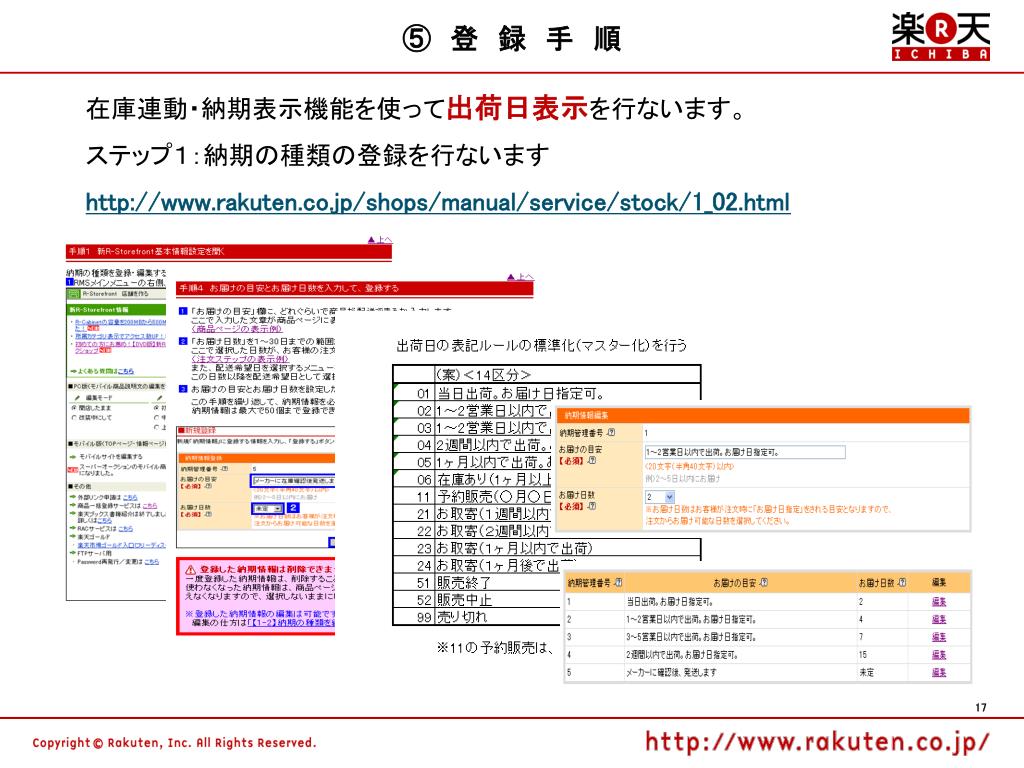
Task: Click table cell '52 販売中止'
Action: [477, 600]
